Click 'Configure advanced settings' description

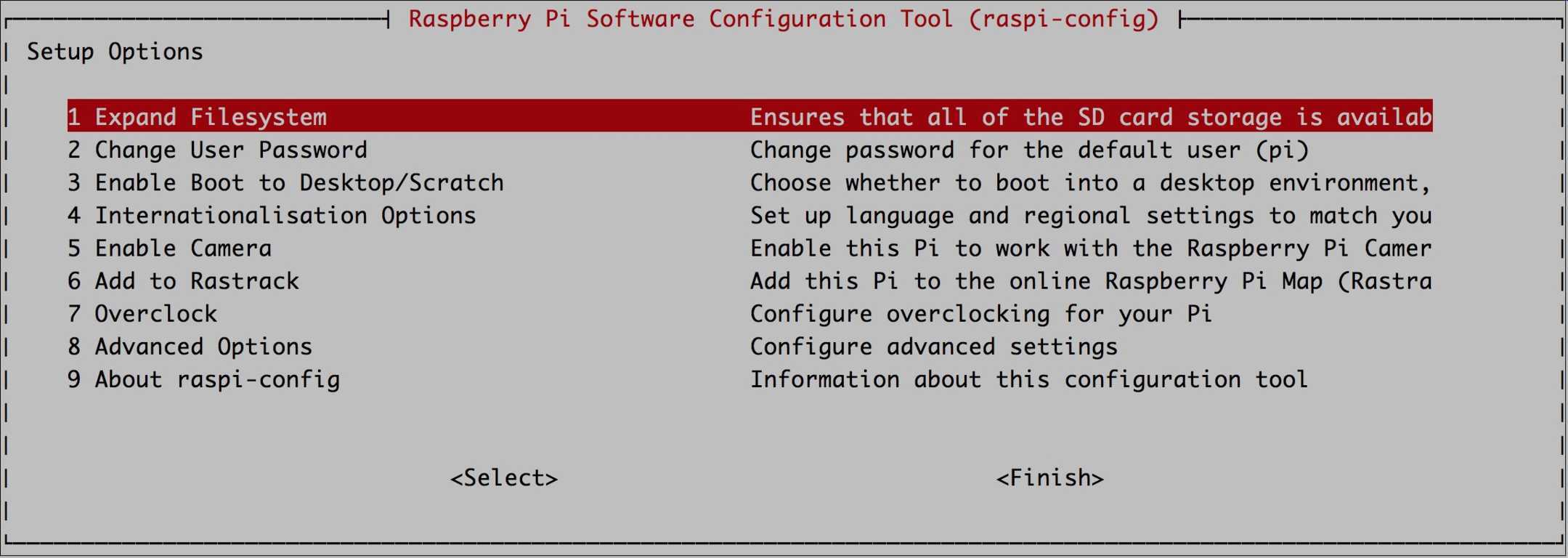pyautogui.click(x=934, y=346)
